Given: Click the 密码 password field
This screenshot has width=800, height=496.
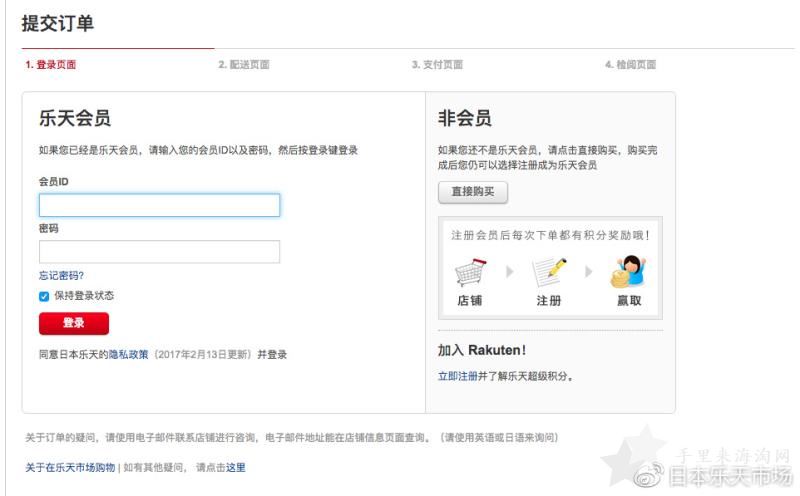Looking at the screenshot, I should [159, 252].
